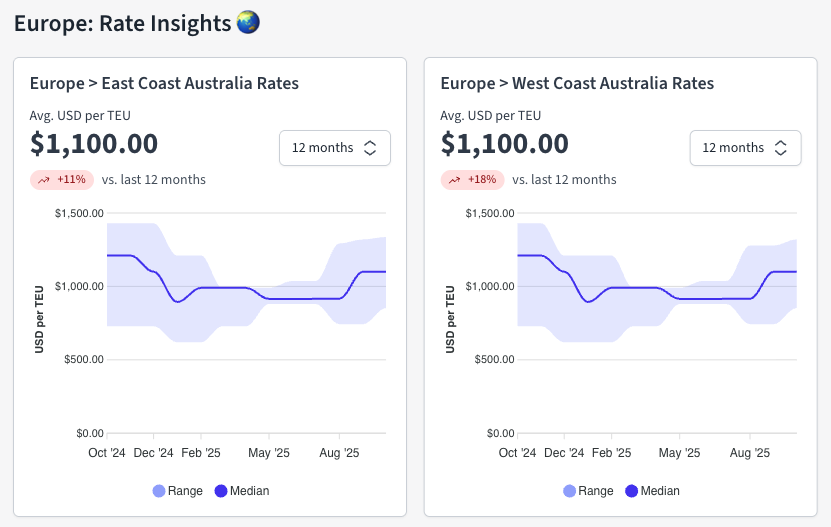The width and height of the screenshot is (831, 527).
Task: Click East Coast $1,100.00 average value
Action: coord(94,144)
